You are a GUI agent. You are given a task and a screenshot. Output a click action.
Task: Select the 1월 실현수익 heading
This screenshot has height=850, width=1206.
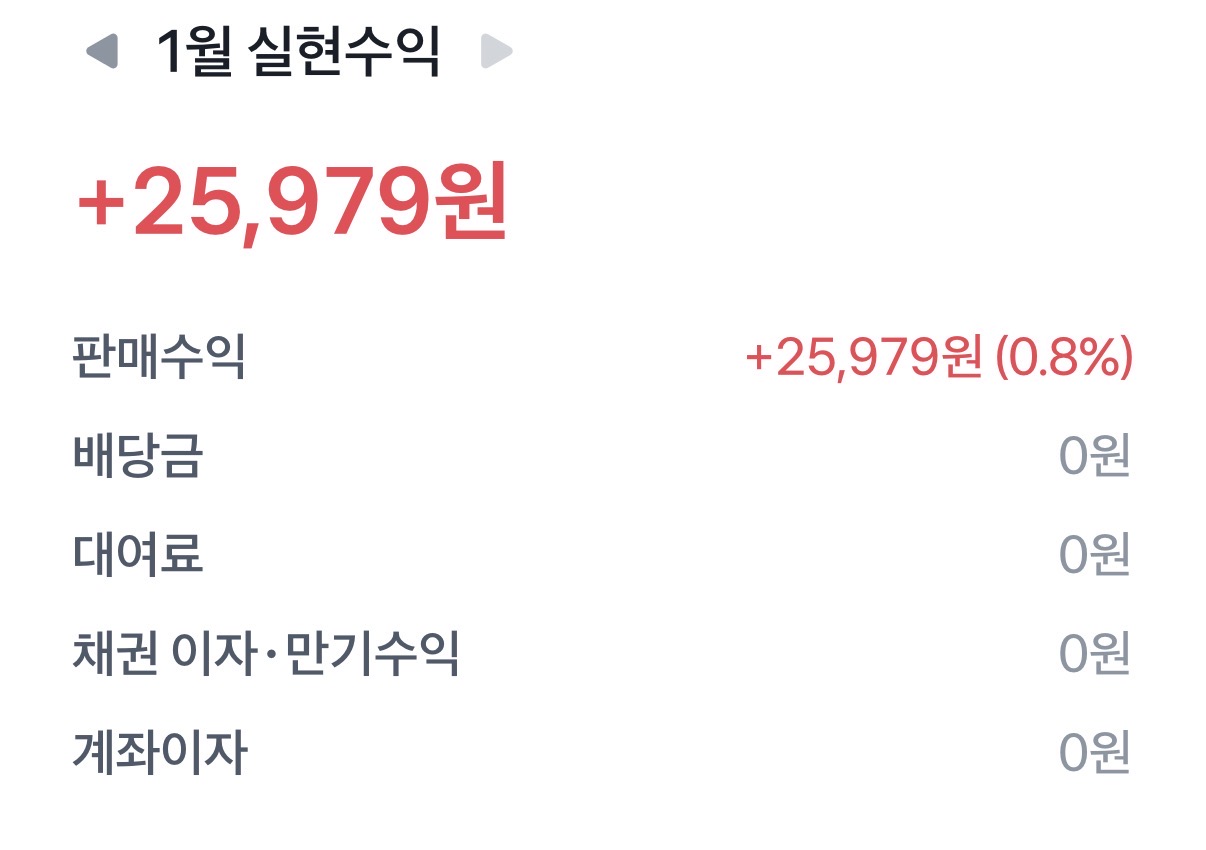click(x=298, y=52)
